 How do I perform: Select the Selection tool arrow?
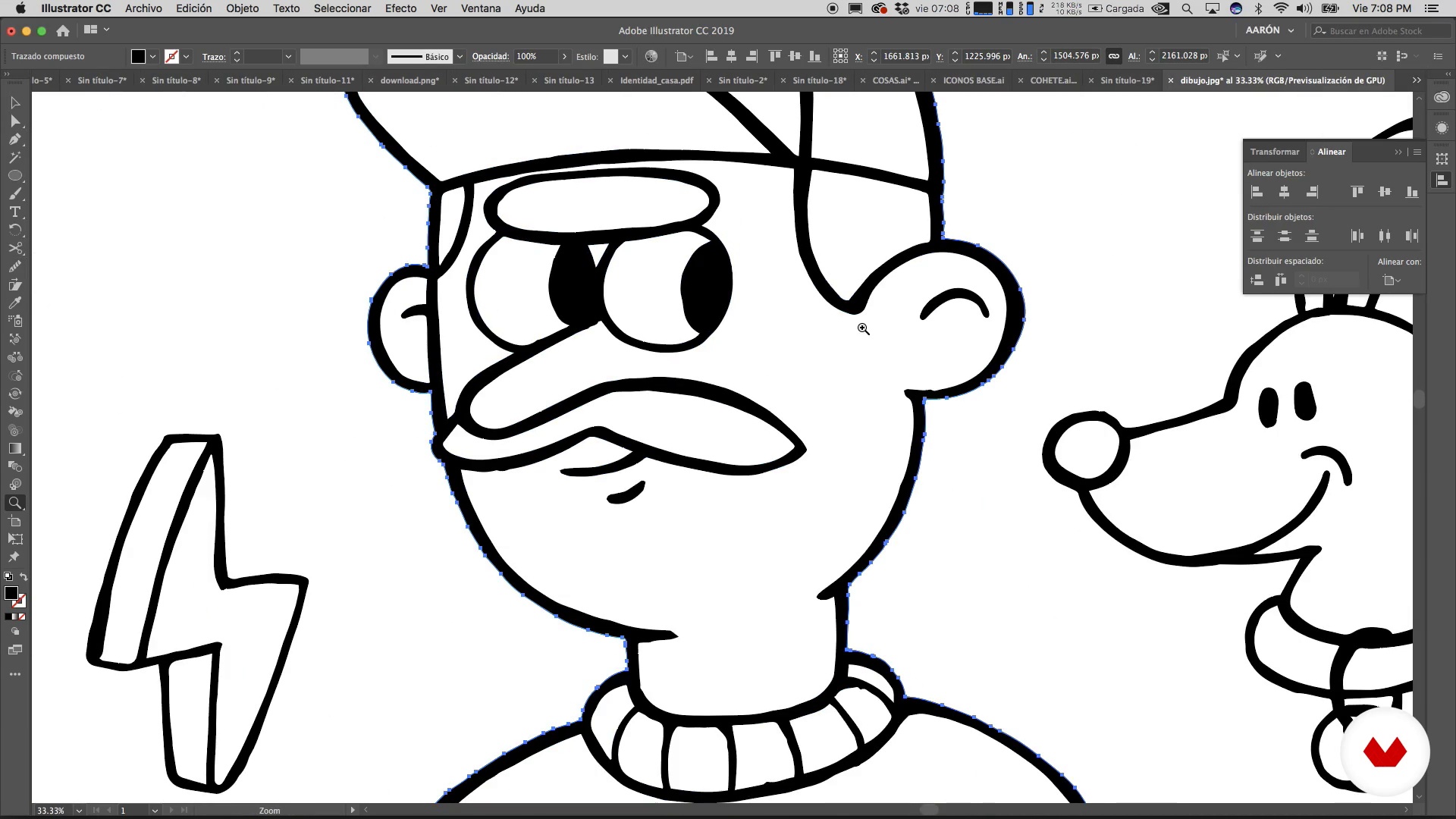(x=15, y=102)
